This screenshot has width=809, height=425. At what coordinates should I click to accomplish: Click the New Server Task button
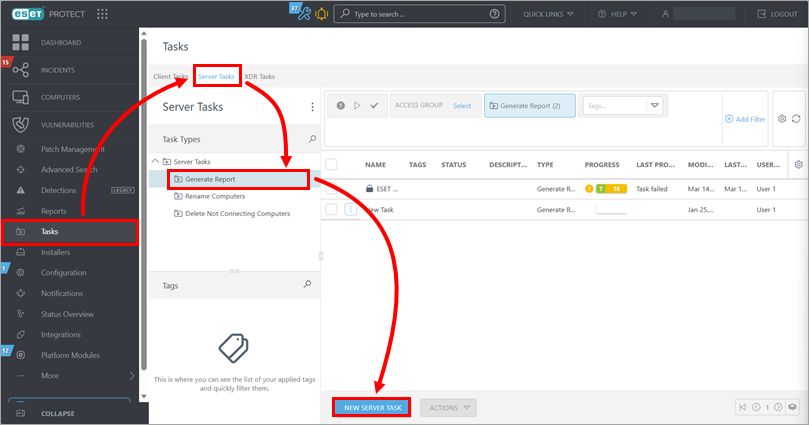[372, 407]
